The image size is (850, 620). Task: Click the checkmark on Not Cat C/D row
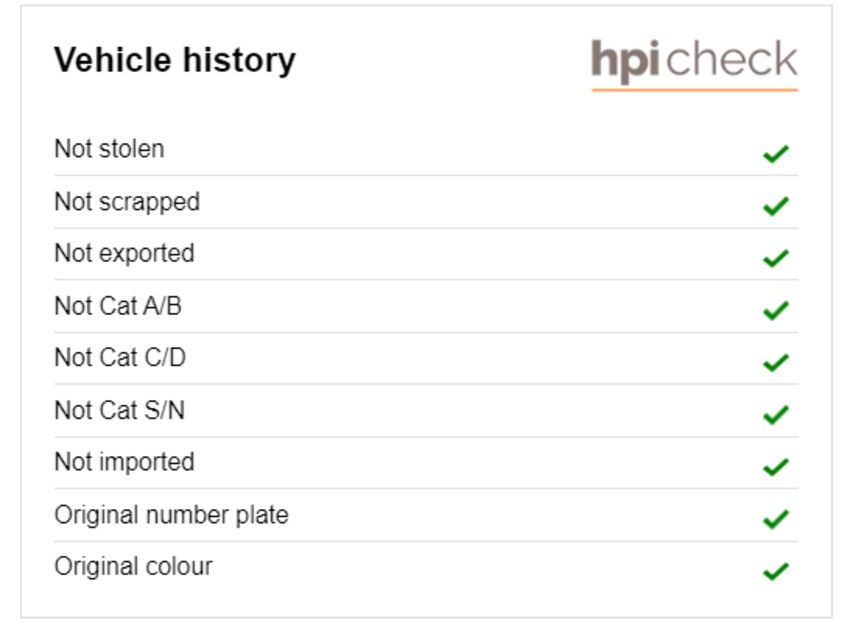click(776, 363)
